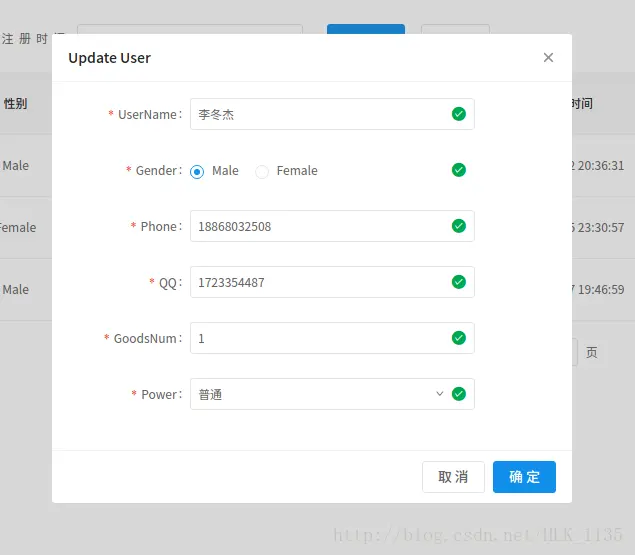Click the 性别 column header behind dialog

[x=15, y=104]
